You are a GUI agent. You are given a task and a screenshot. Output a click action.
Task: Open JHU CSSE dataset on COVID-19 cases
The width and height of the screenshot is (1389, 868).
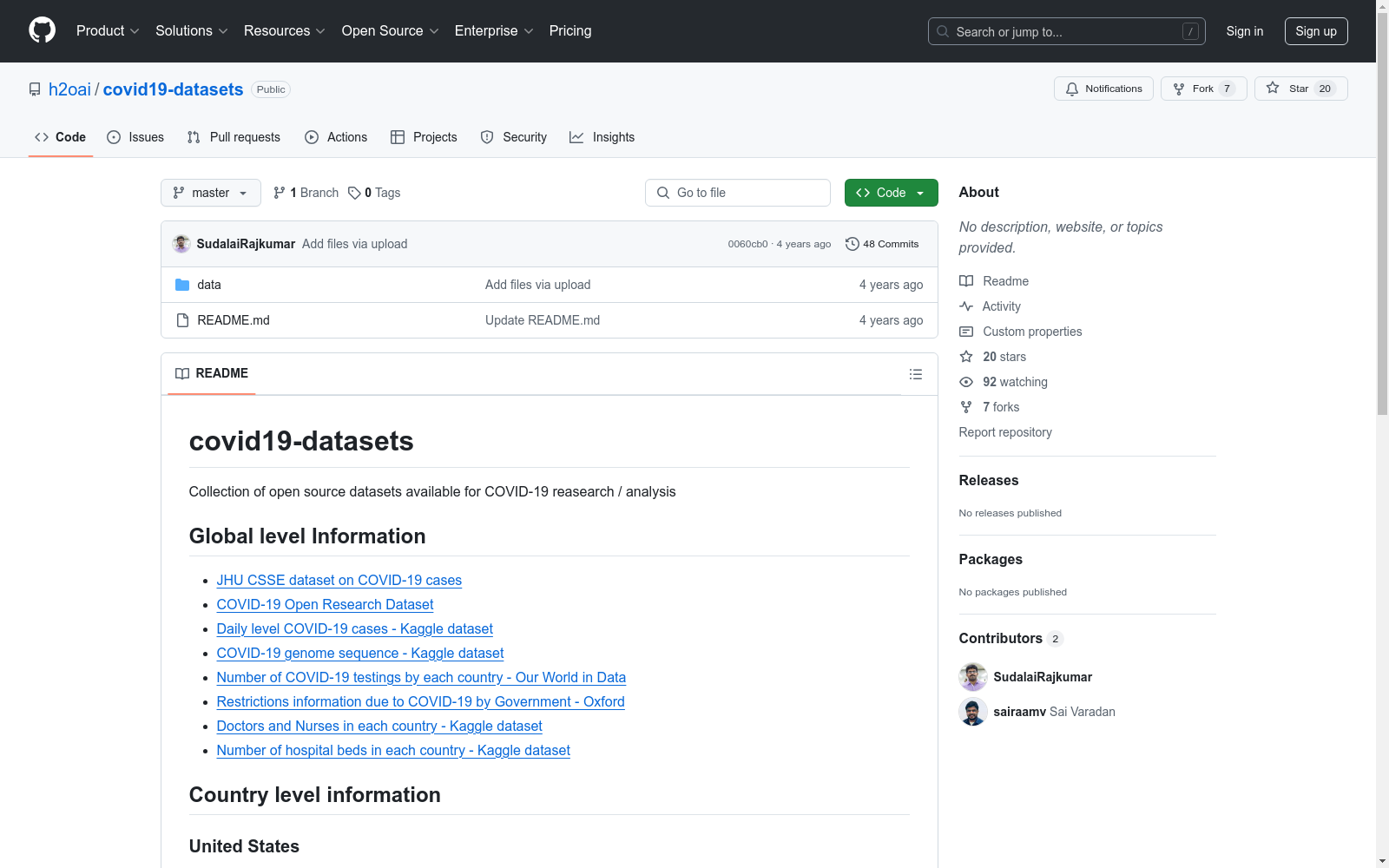(339, 580)
